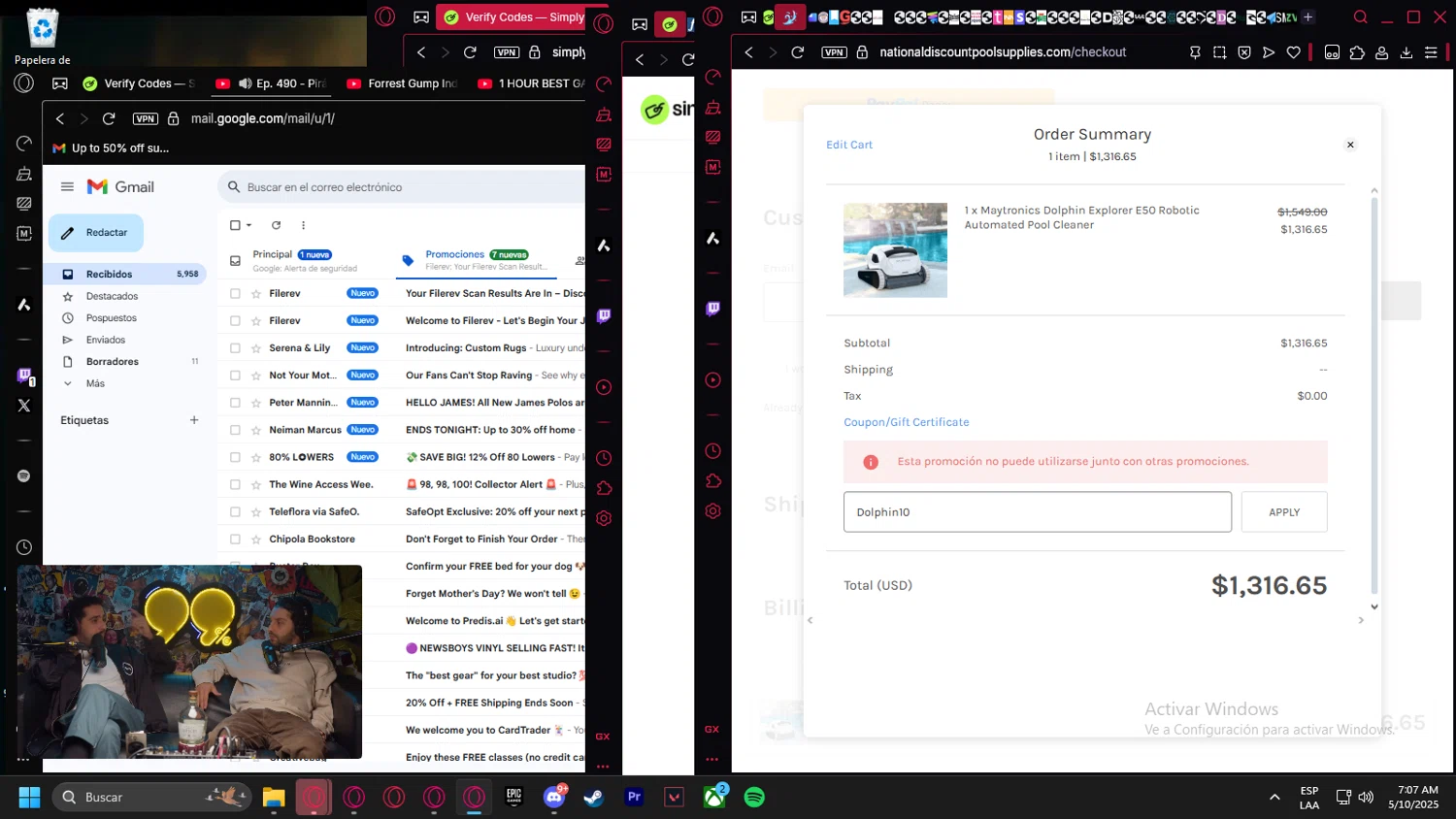This screenshot has width=1456, height=819.
Task: Open Gmail's three-dot more options menu
Action: pyautogui.click(x=303, y=225)
